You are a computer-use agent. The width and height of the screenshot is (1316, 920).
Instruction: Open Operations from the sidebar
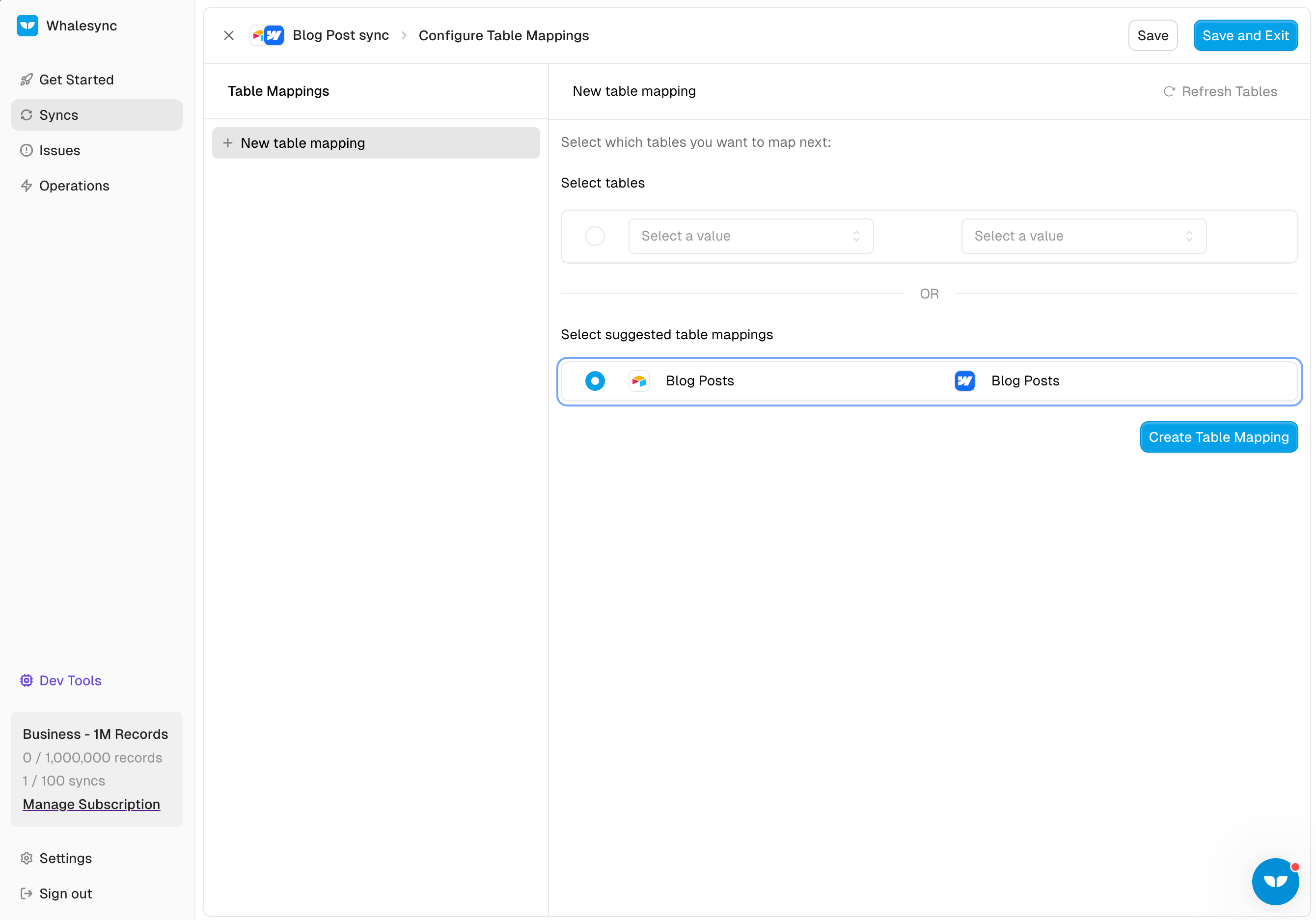click(74, 186)
